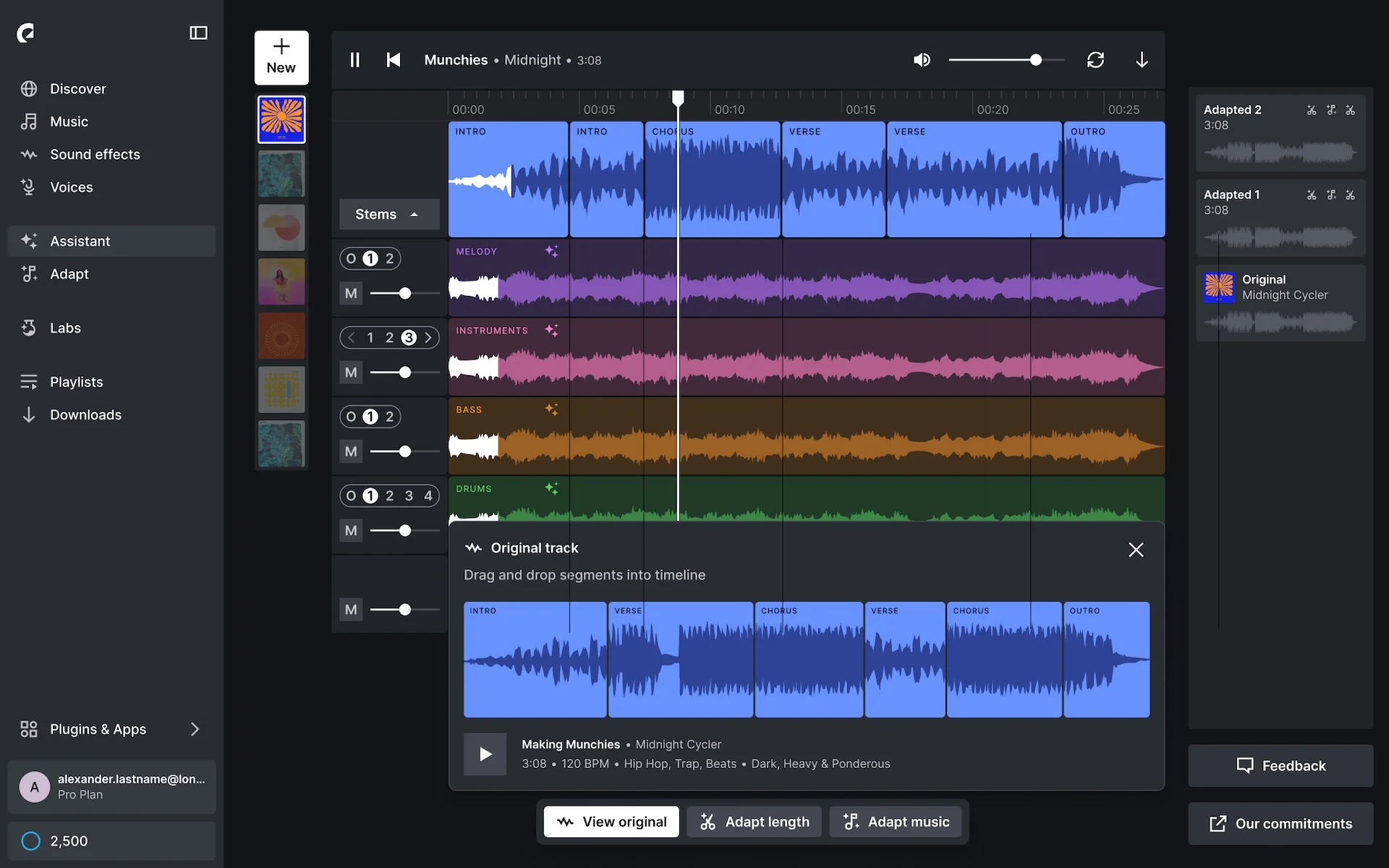The width and height of the screenshot is (1389, 868).
Task: Collapse the sidebar with the panel icon
Action: 198,33
